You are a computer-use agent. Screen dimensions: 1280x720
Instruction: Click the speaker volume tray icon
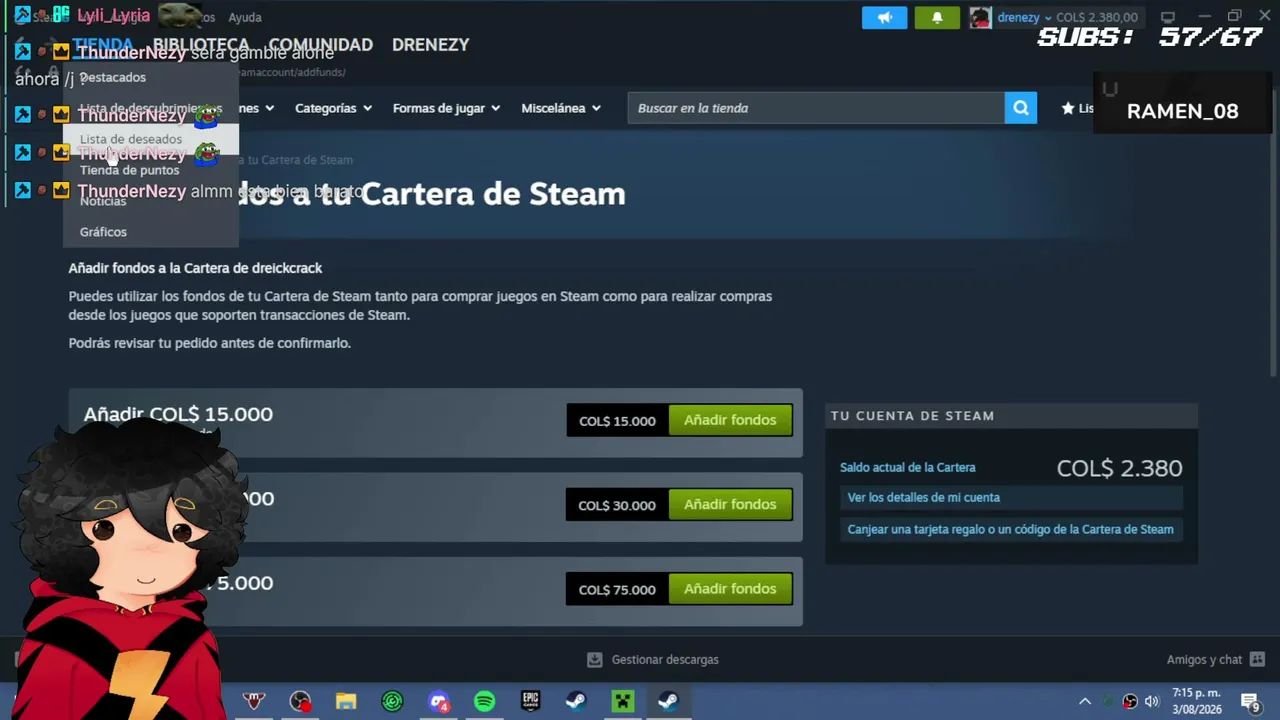(x=1152, y=701)
